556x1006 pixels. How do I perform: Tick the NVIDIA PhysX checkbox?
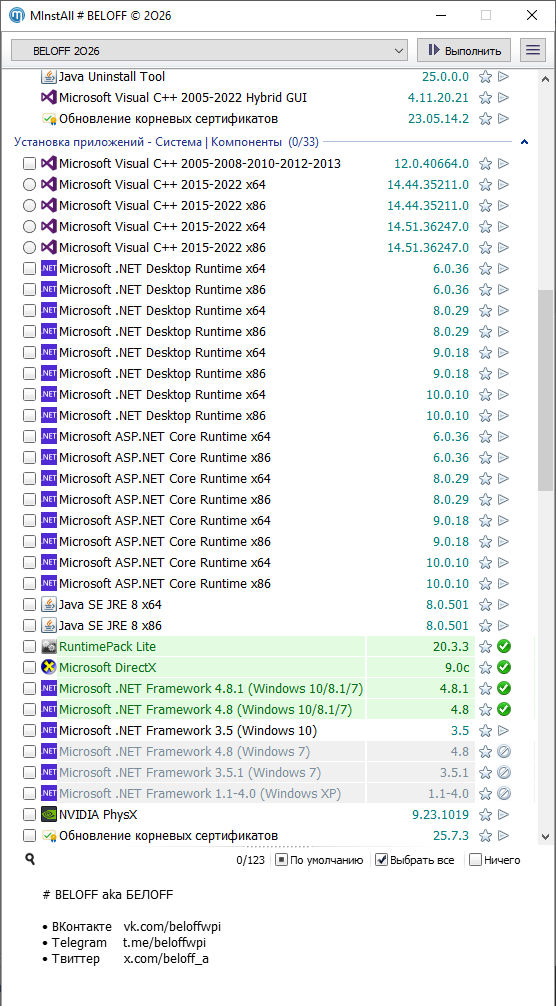[x=29, y=815]
